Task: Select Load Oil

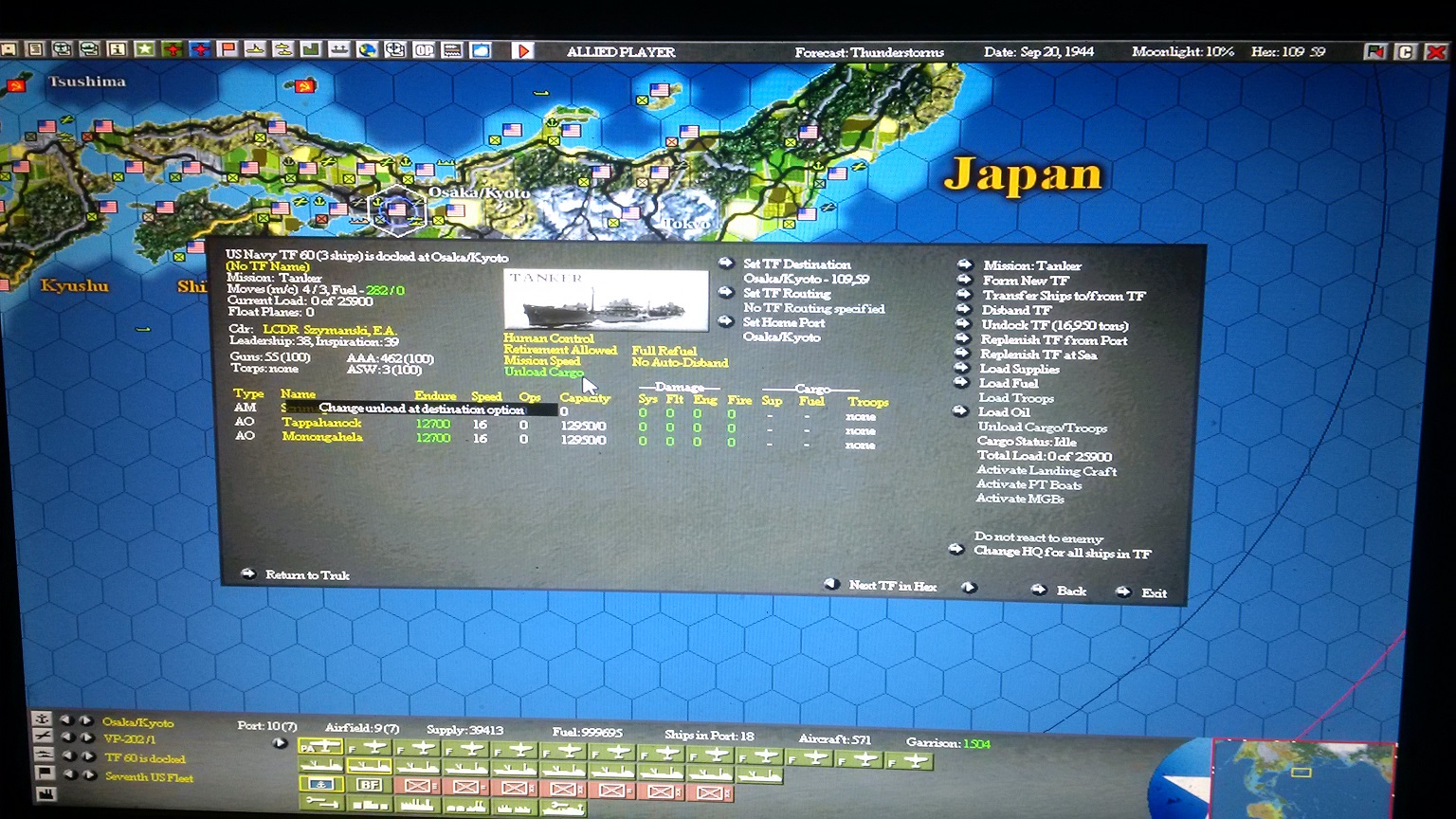Action: coord(1004,412)
